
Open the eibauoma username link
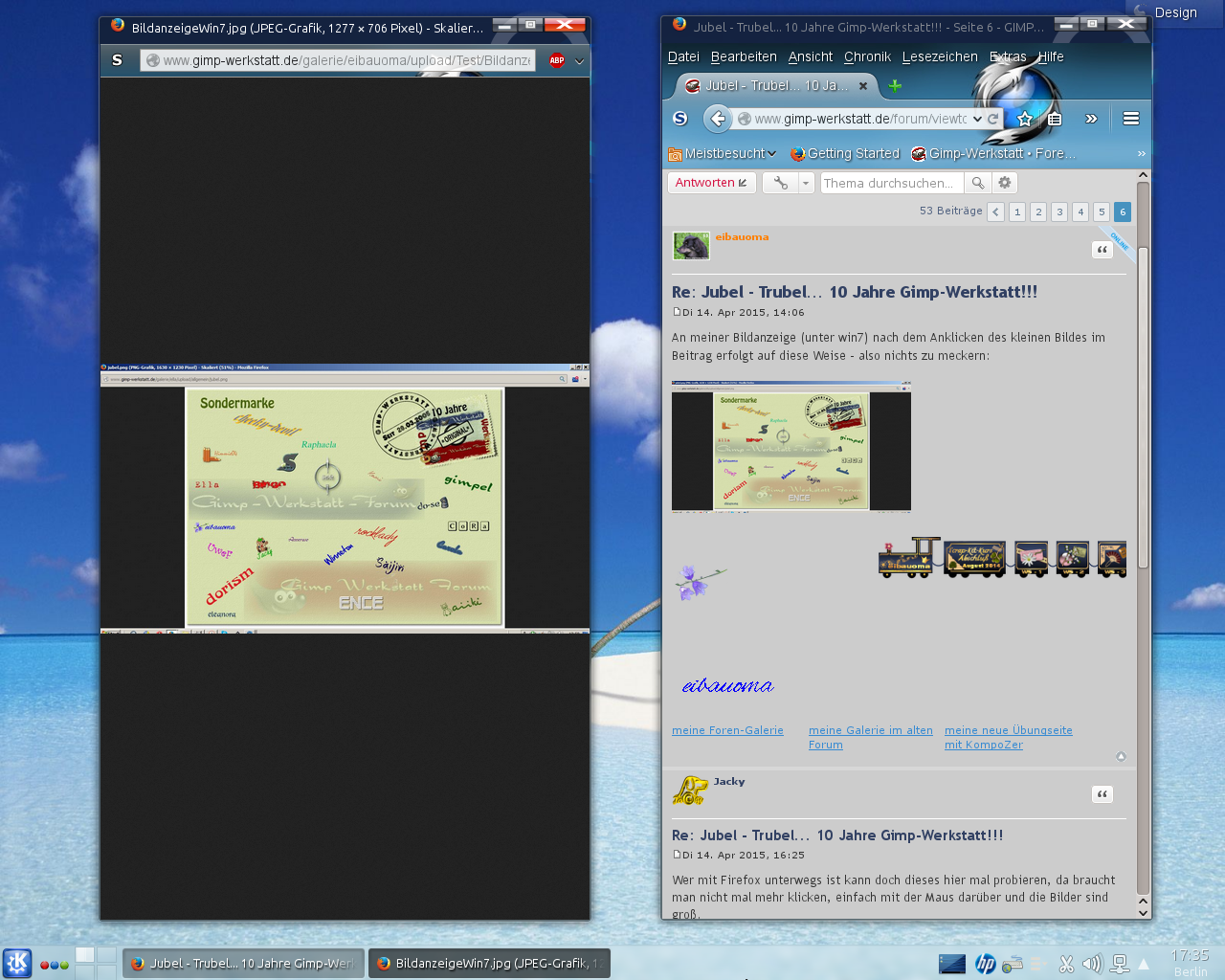click(x=742, y=237)
